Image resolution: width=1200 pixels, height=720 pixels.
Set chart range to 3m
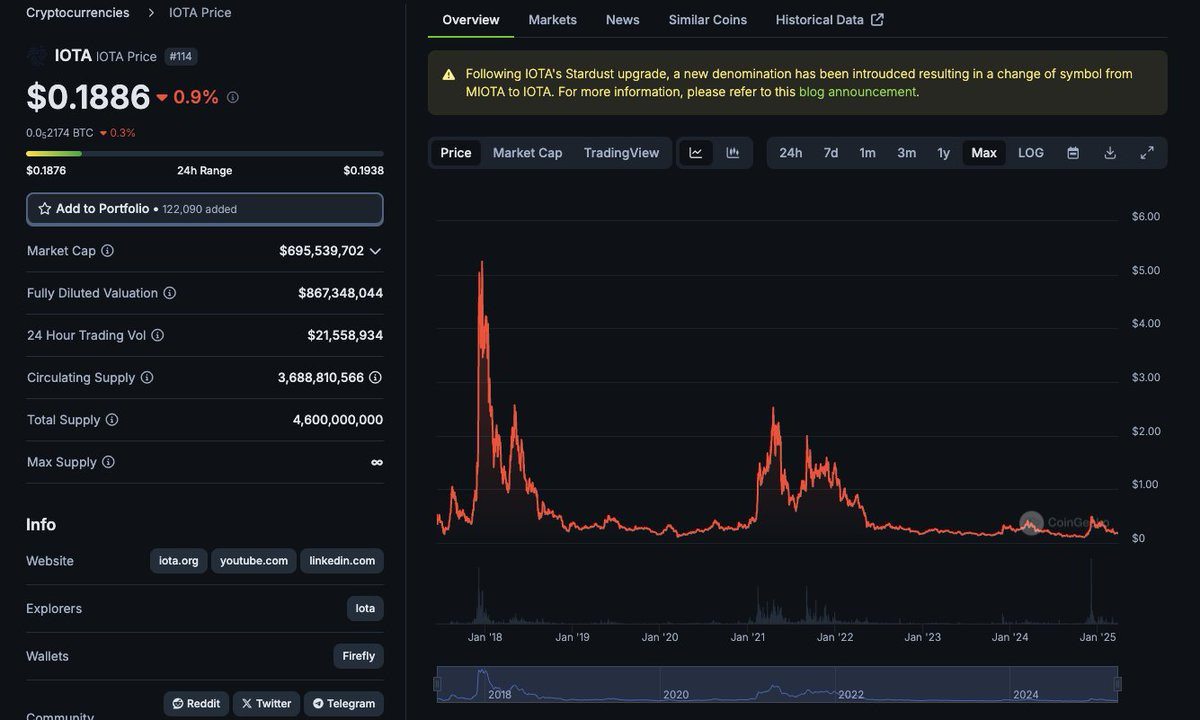coord(907,153)
